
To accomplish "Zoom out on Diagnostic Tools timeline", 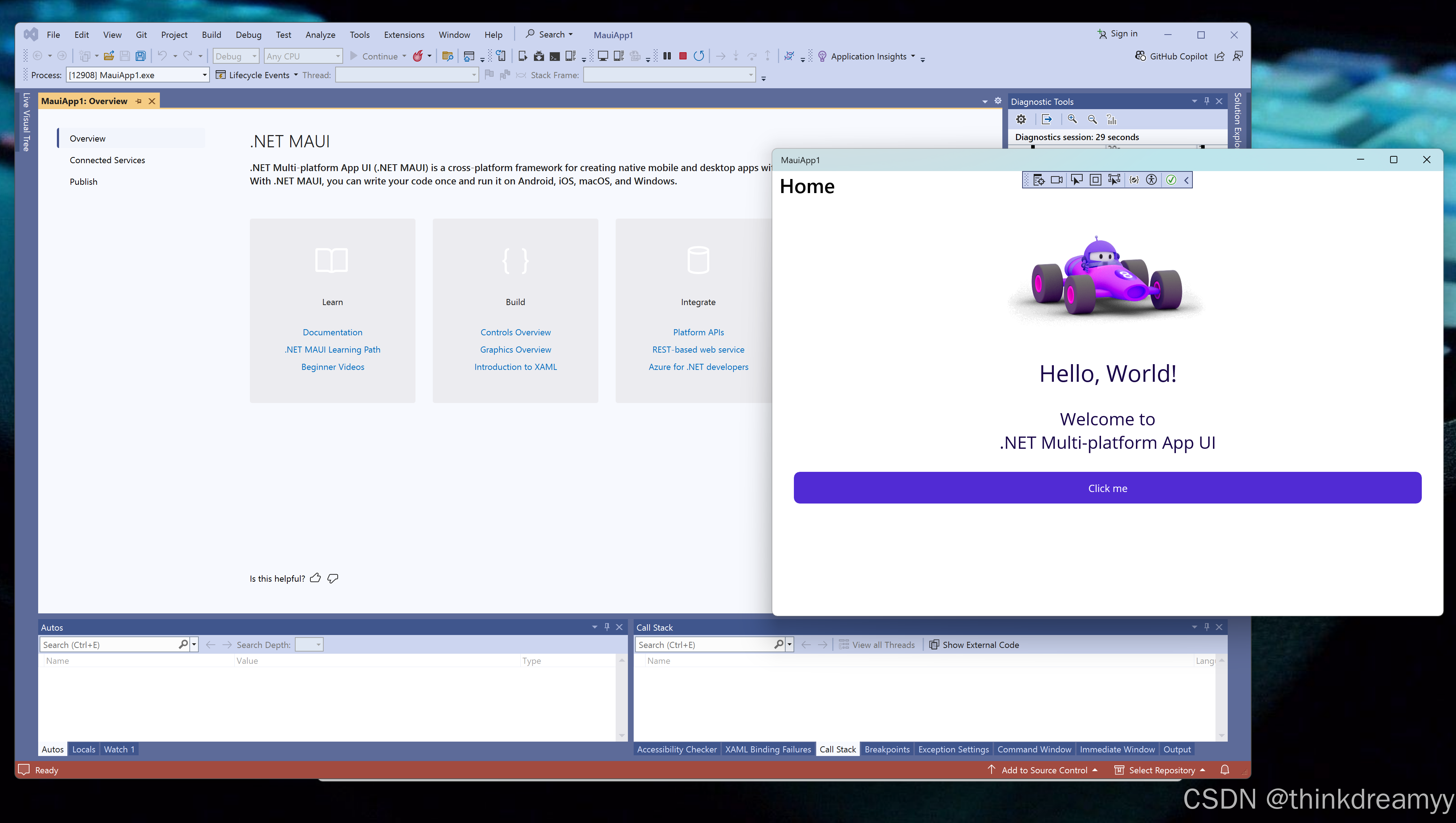I will (1092, 119).
